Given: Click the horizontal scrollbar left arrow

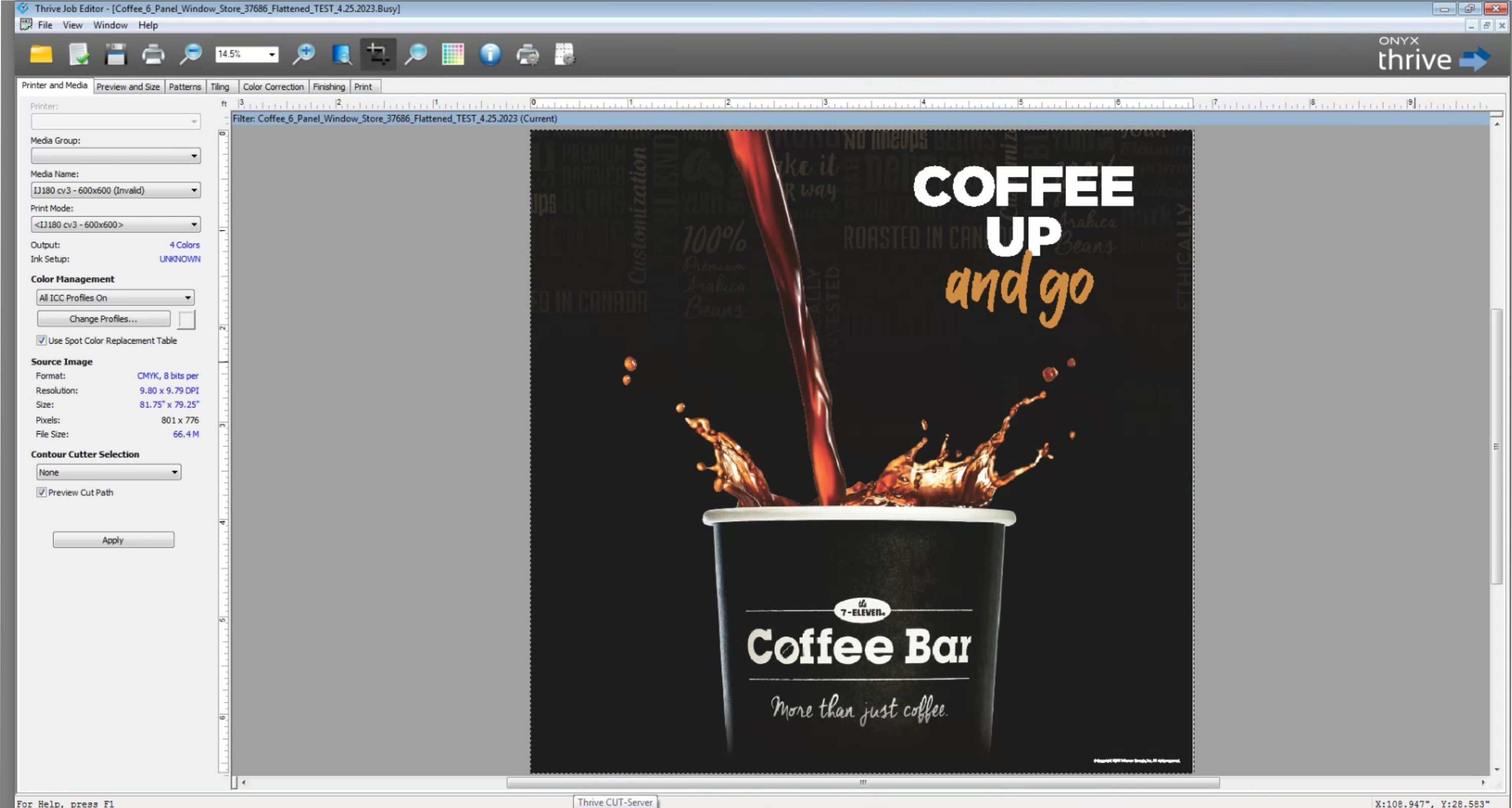Looking at the screenshot, I should pos(244,783).
